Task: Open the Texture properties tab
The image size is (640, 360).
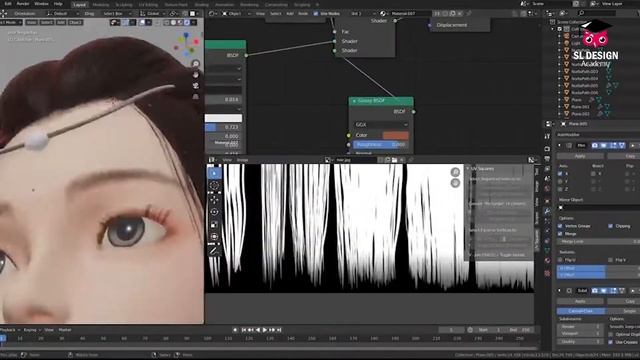Action: [547, 273]
